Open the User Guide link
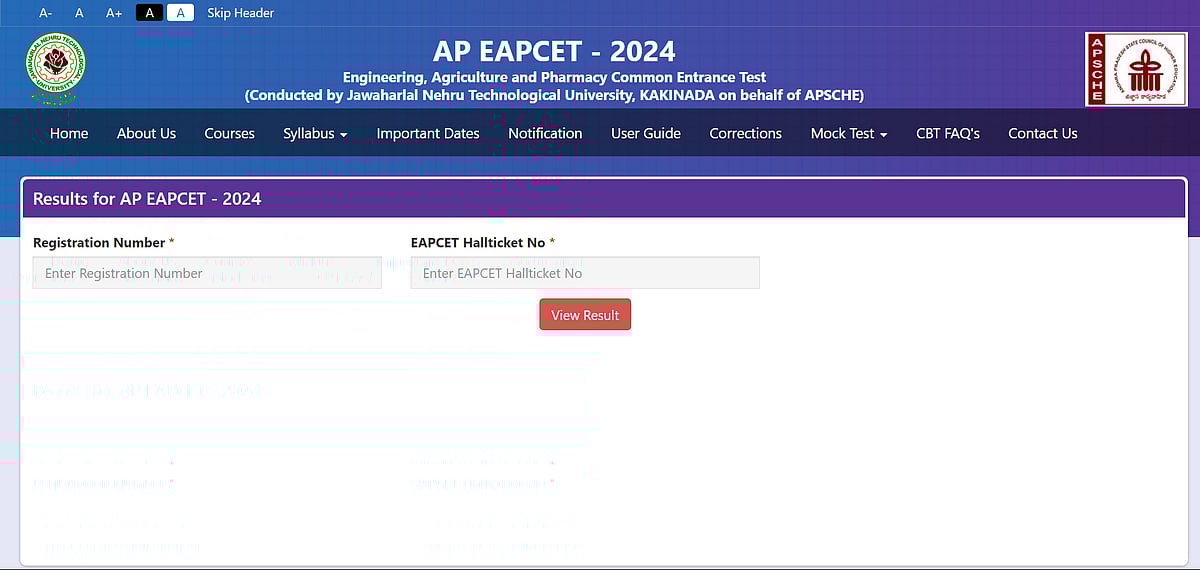This screenshot has width=1200, height=570. tap(646, 133)
